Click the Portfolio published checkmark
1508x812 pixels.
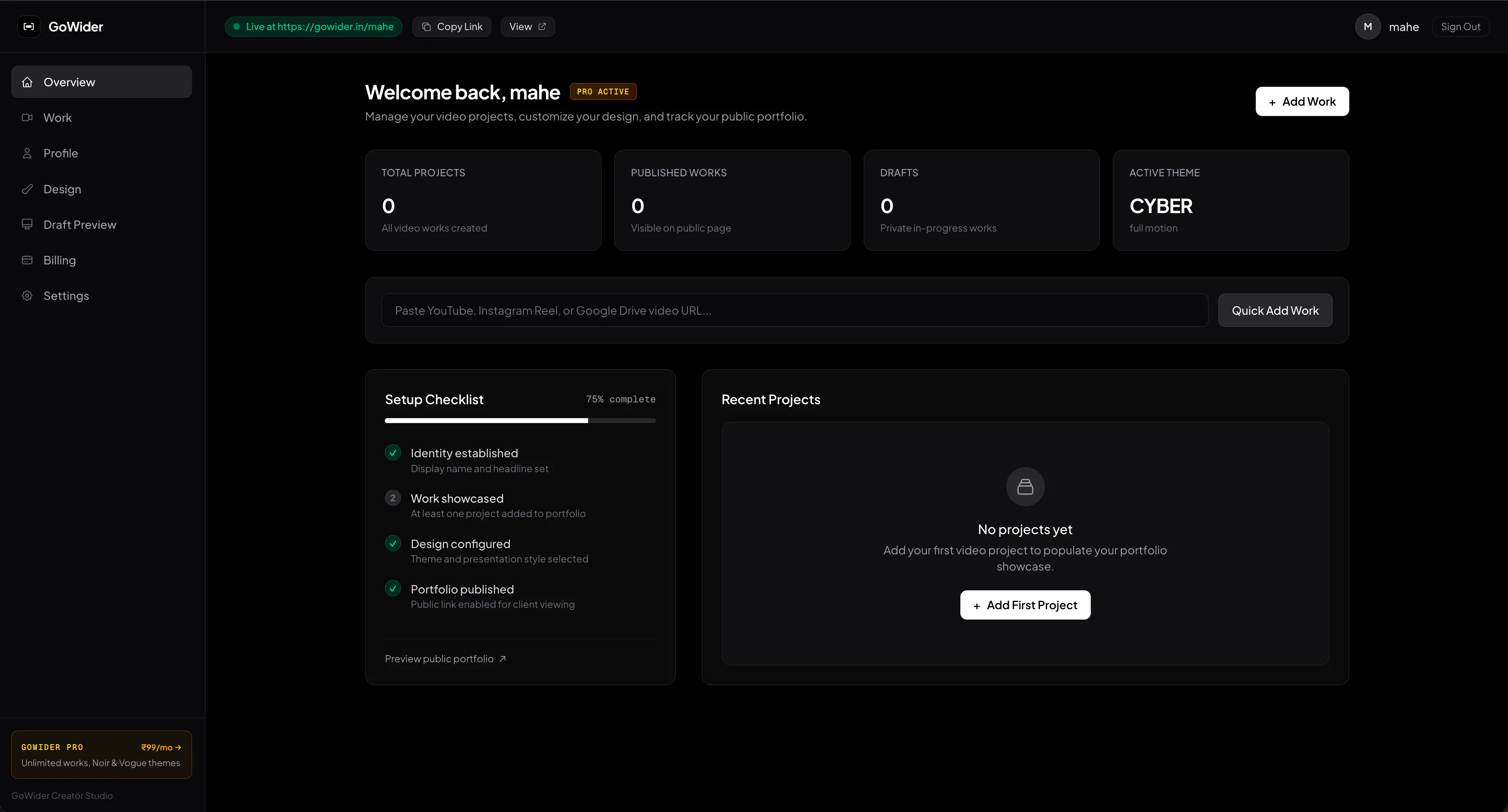coord(393,589)
